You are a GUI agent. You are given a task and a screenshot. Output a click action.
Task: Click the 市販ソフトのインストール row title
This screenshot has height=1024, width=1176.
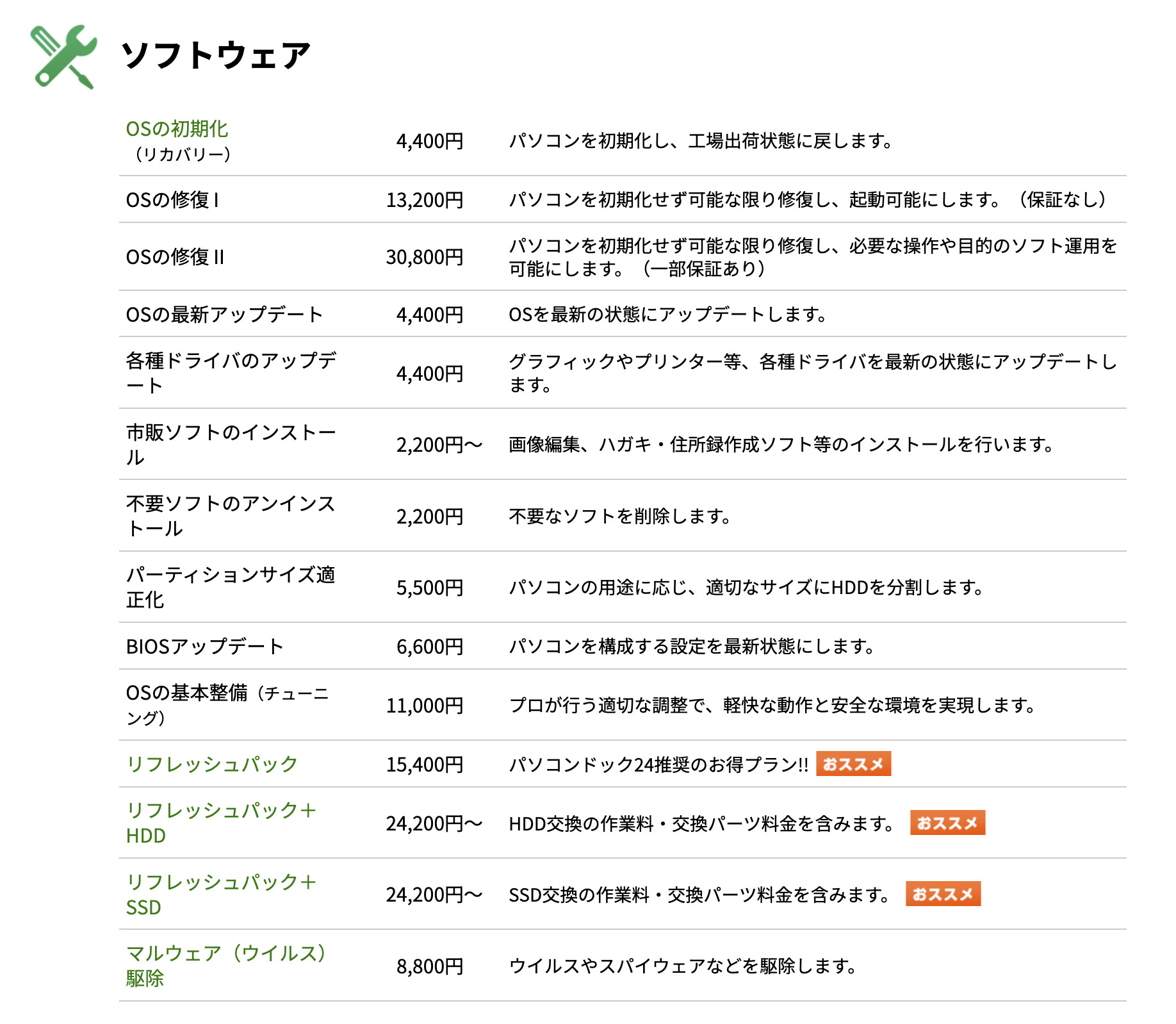point(231,445)
